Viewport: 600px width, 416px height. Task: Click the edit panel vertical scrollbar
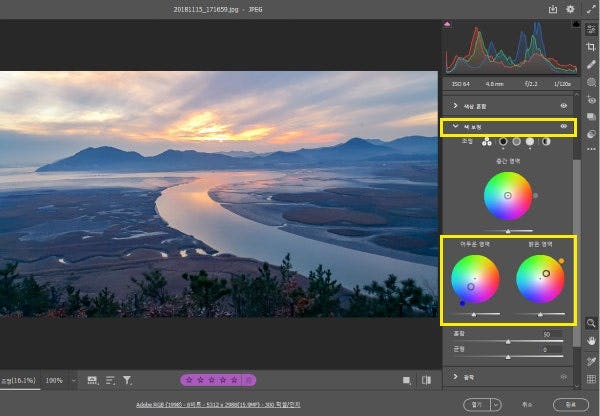(x=576, y=253)
